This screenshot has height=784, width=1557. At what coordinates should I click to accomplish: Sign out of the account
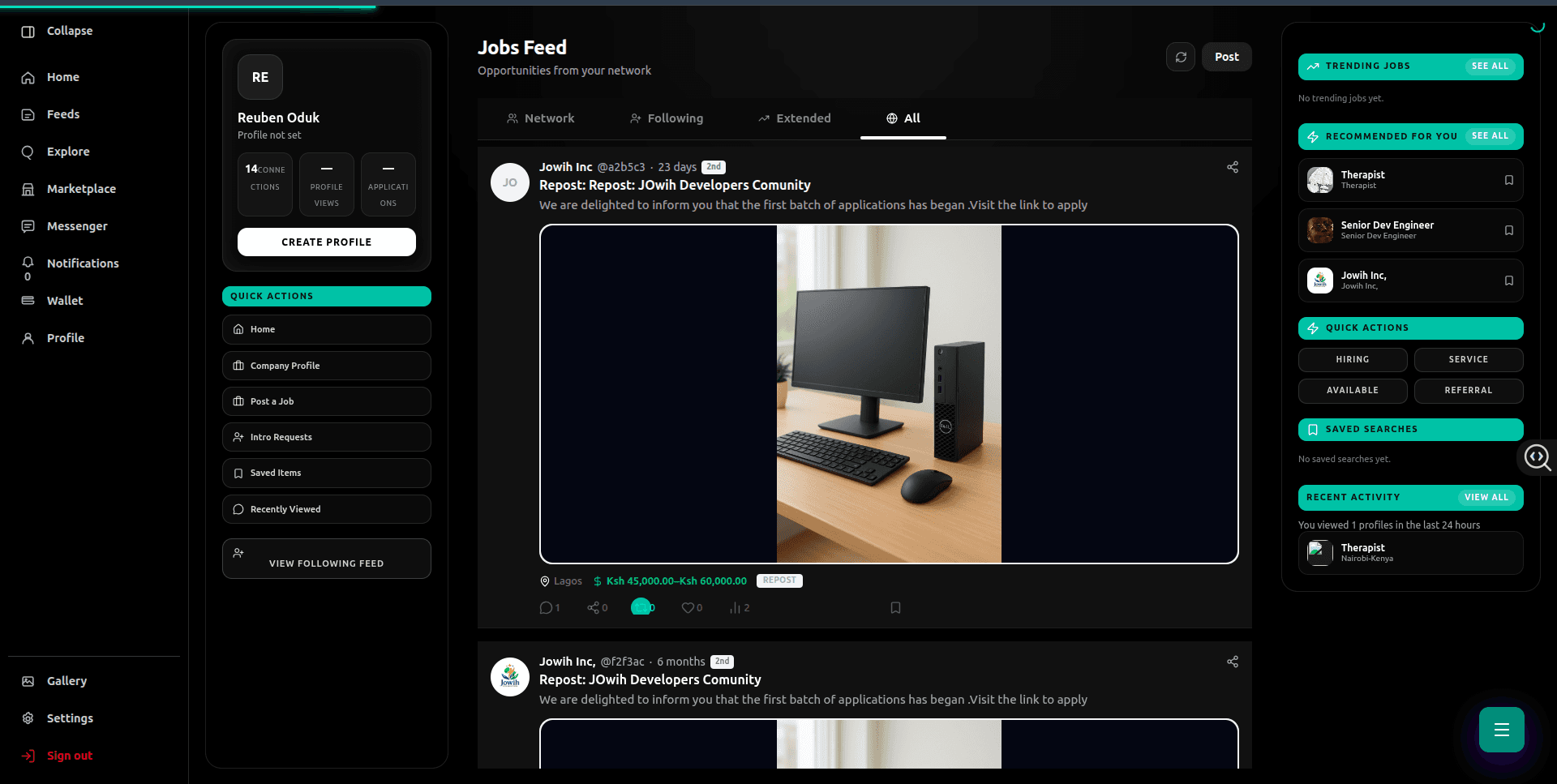click(x=57, y=756)
